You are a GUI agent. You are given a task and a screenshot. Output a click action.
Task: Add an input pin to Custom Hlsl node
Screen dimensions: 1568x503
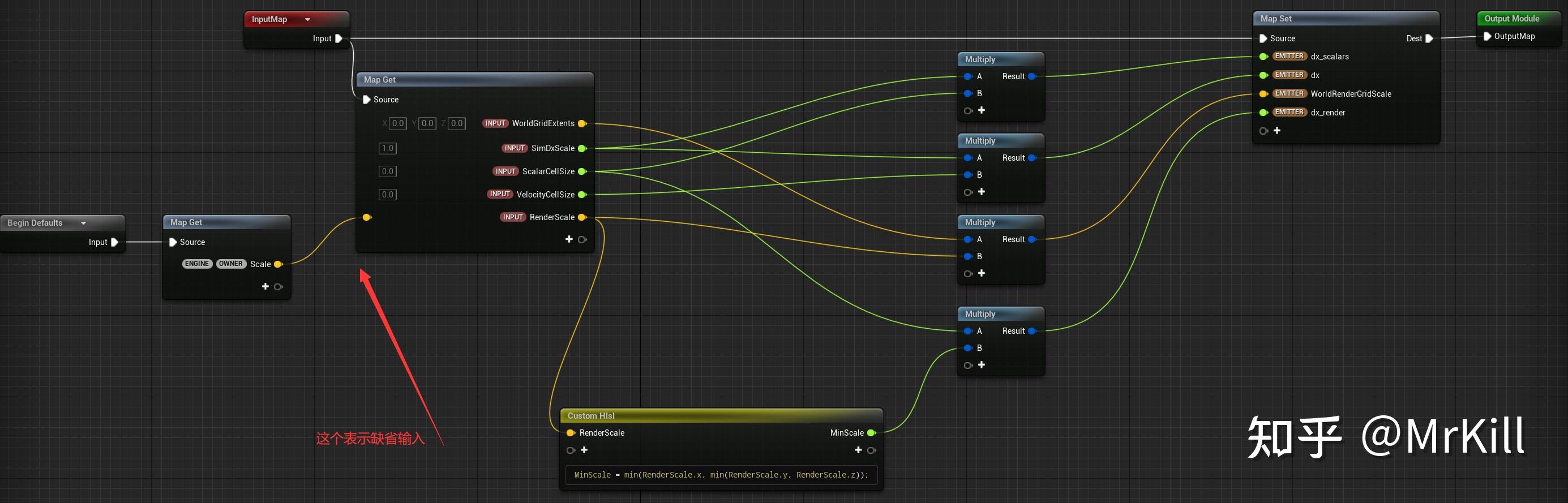pos(584,450)
